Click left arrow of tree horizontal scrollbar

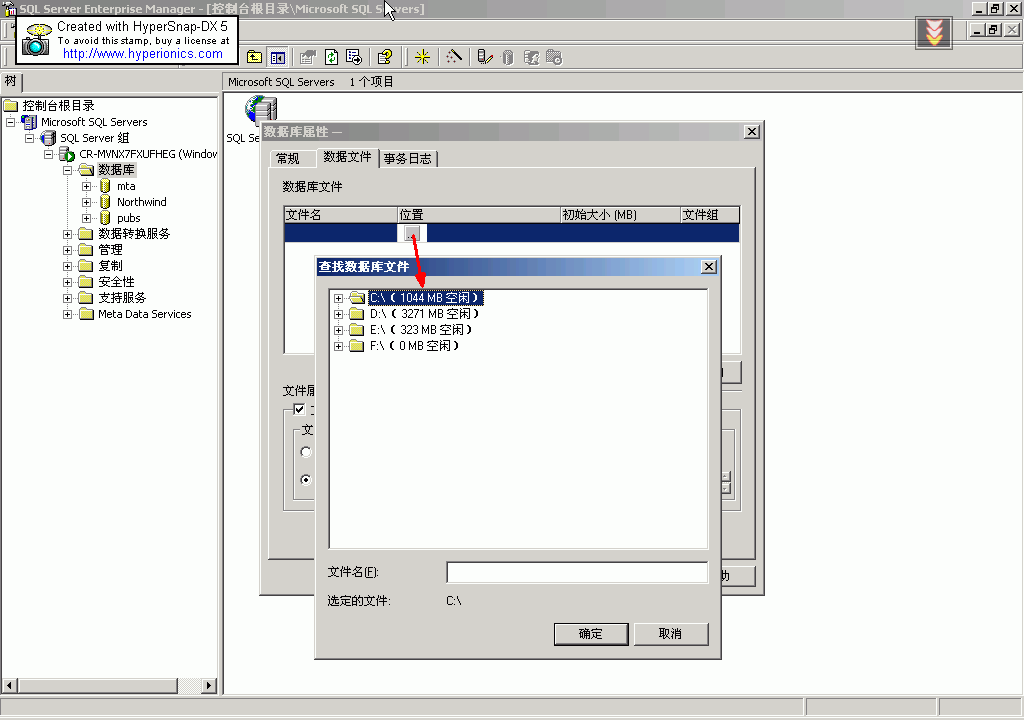coord(9,685)
